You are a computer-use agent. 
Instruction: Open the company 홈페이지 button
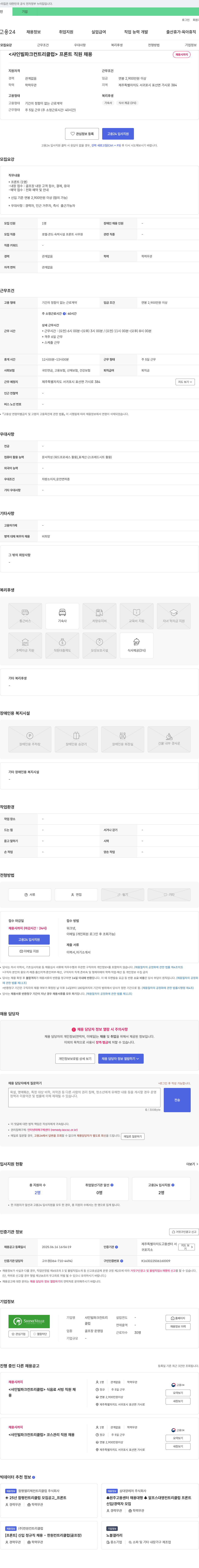[x=178, y=1318]
